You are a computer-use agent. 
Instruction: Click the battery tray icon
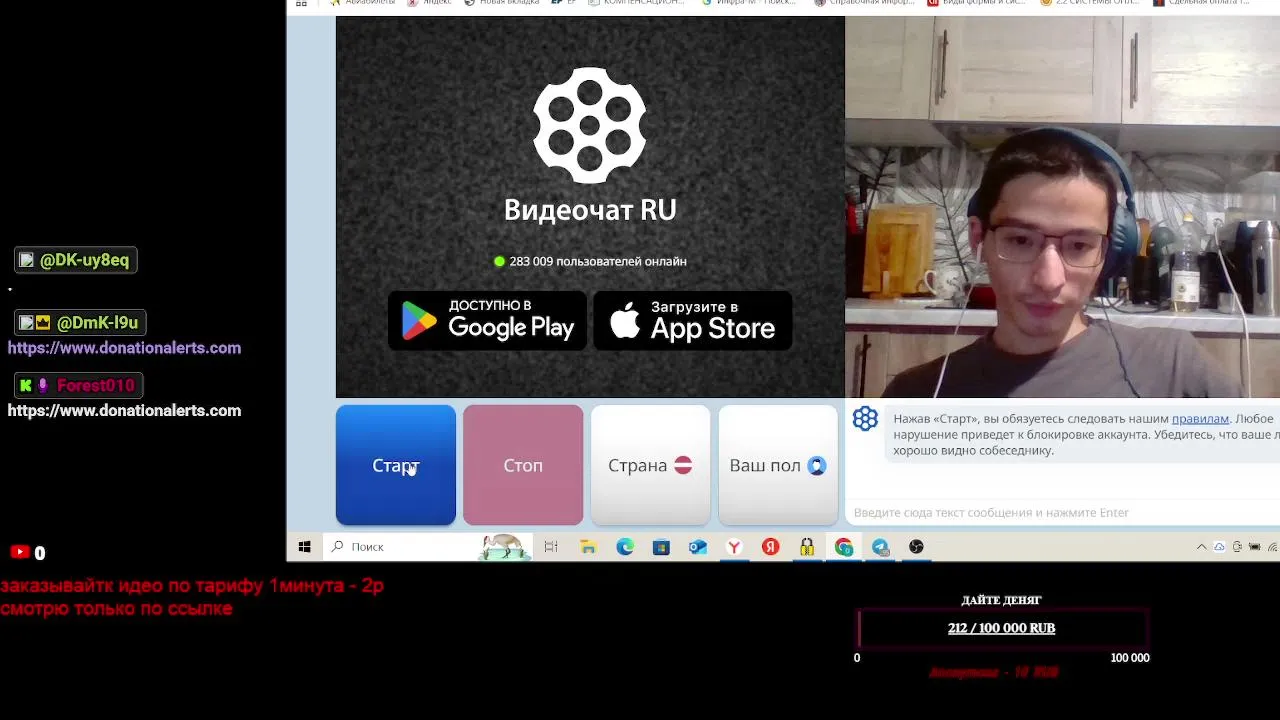tap(1255, 547)
